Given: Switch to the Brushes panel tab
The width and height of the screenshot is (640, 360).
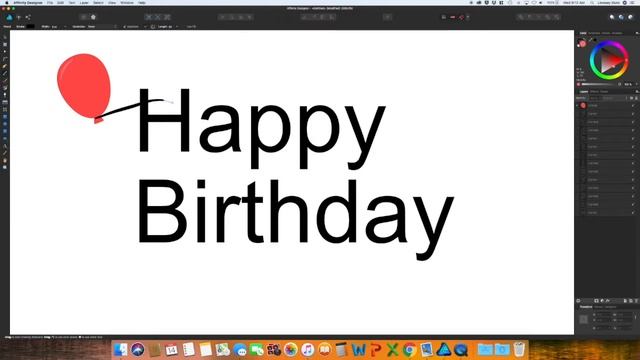Looking at the screenshot, I should point(617,33).
